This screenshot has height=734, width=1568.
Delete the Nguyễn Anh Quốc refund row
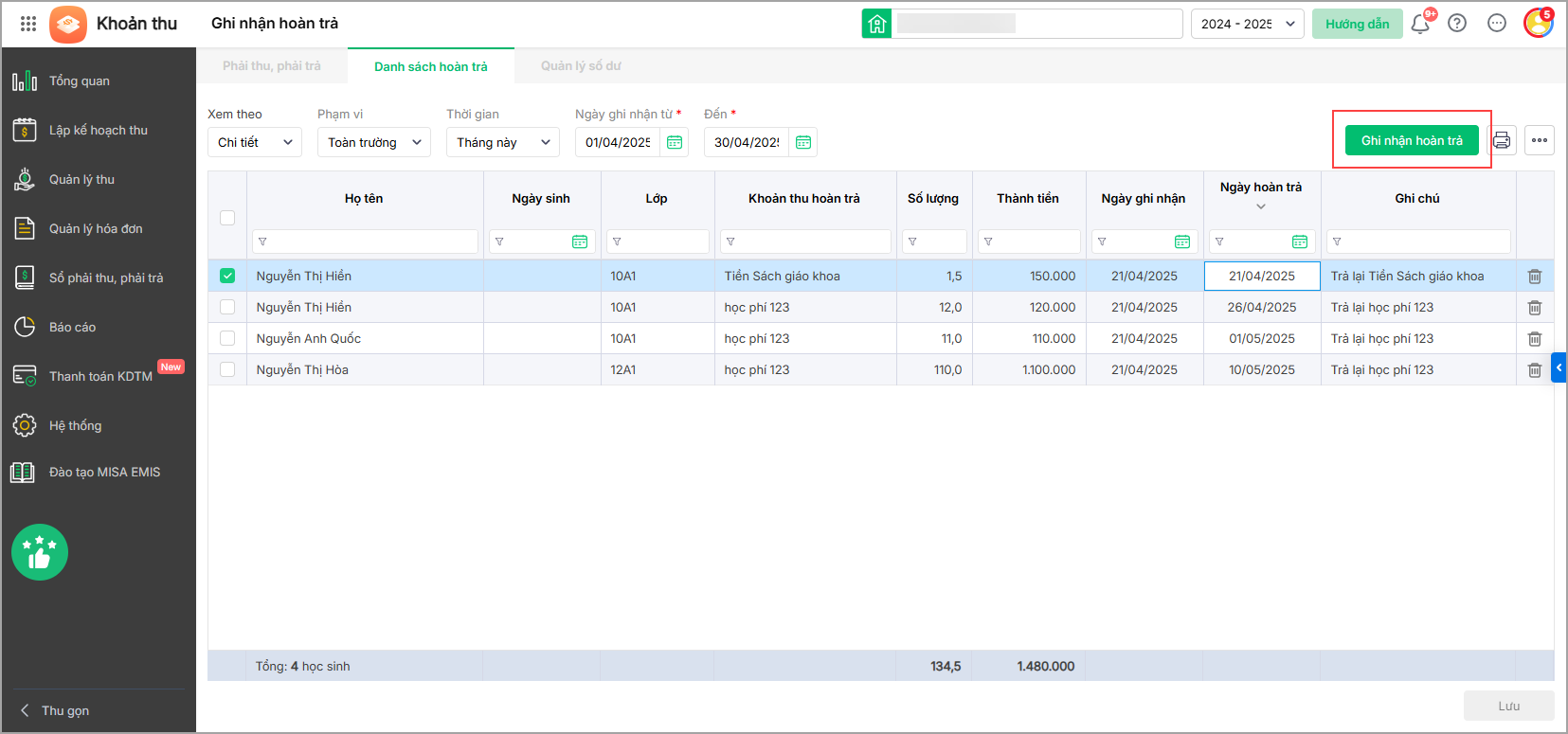coord(1534,339)
